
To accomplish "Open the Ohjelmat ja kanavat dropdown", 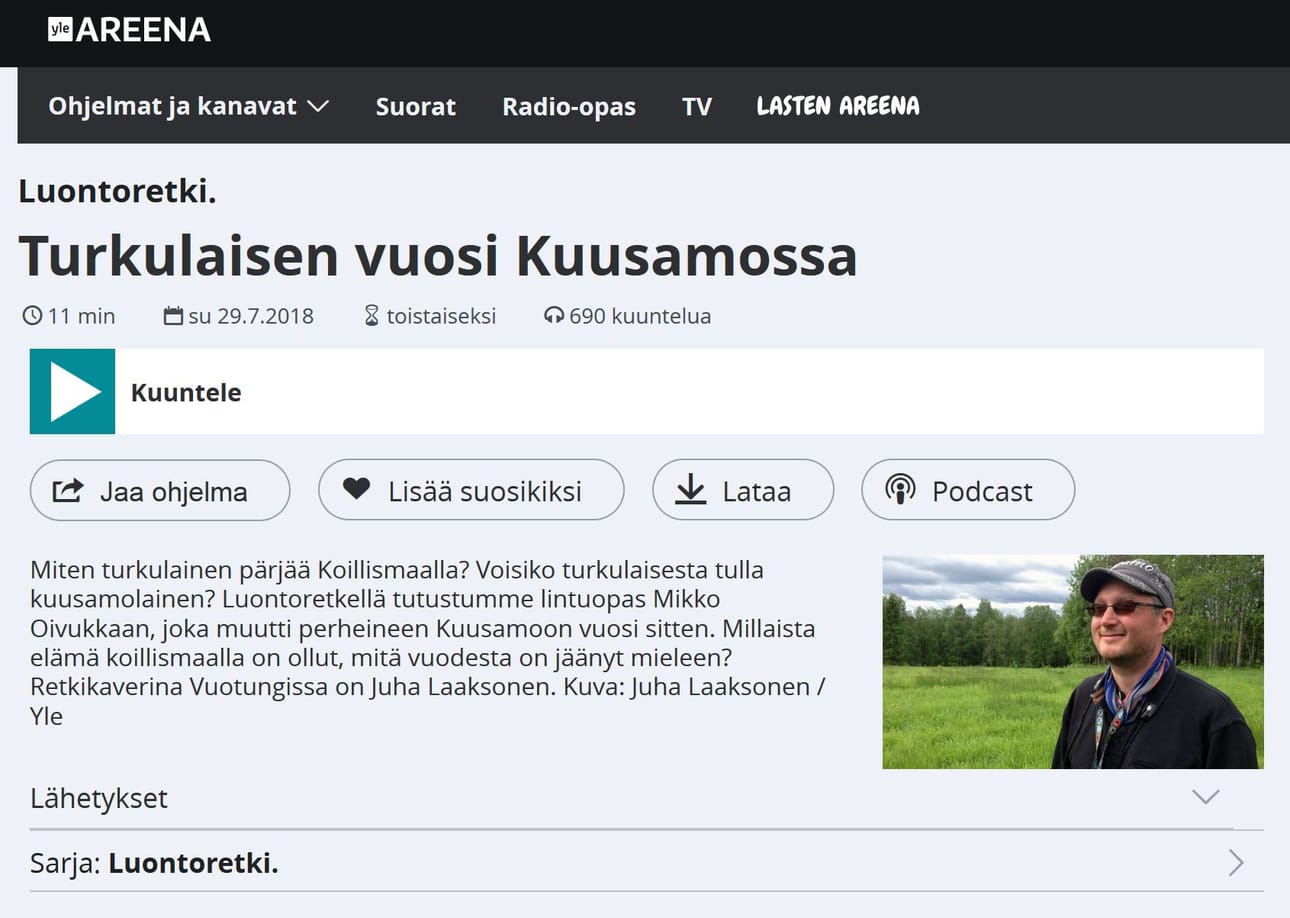I will [x=189, y=106].
